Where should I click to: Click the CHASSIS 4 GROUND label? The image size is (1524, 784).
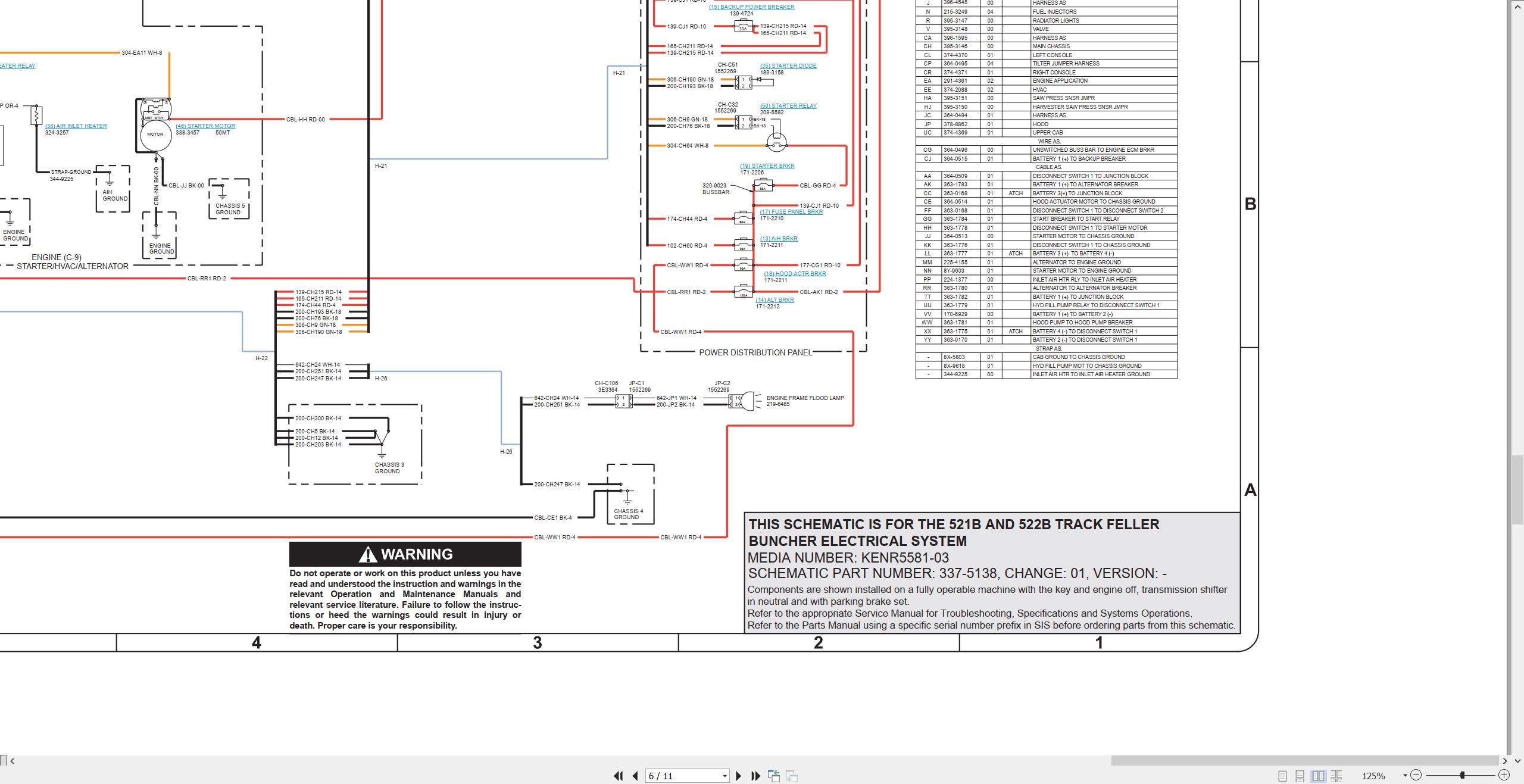click(x=629, y=514)
